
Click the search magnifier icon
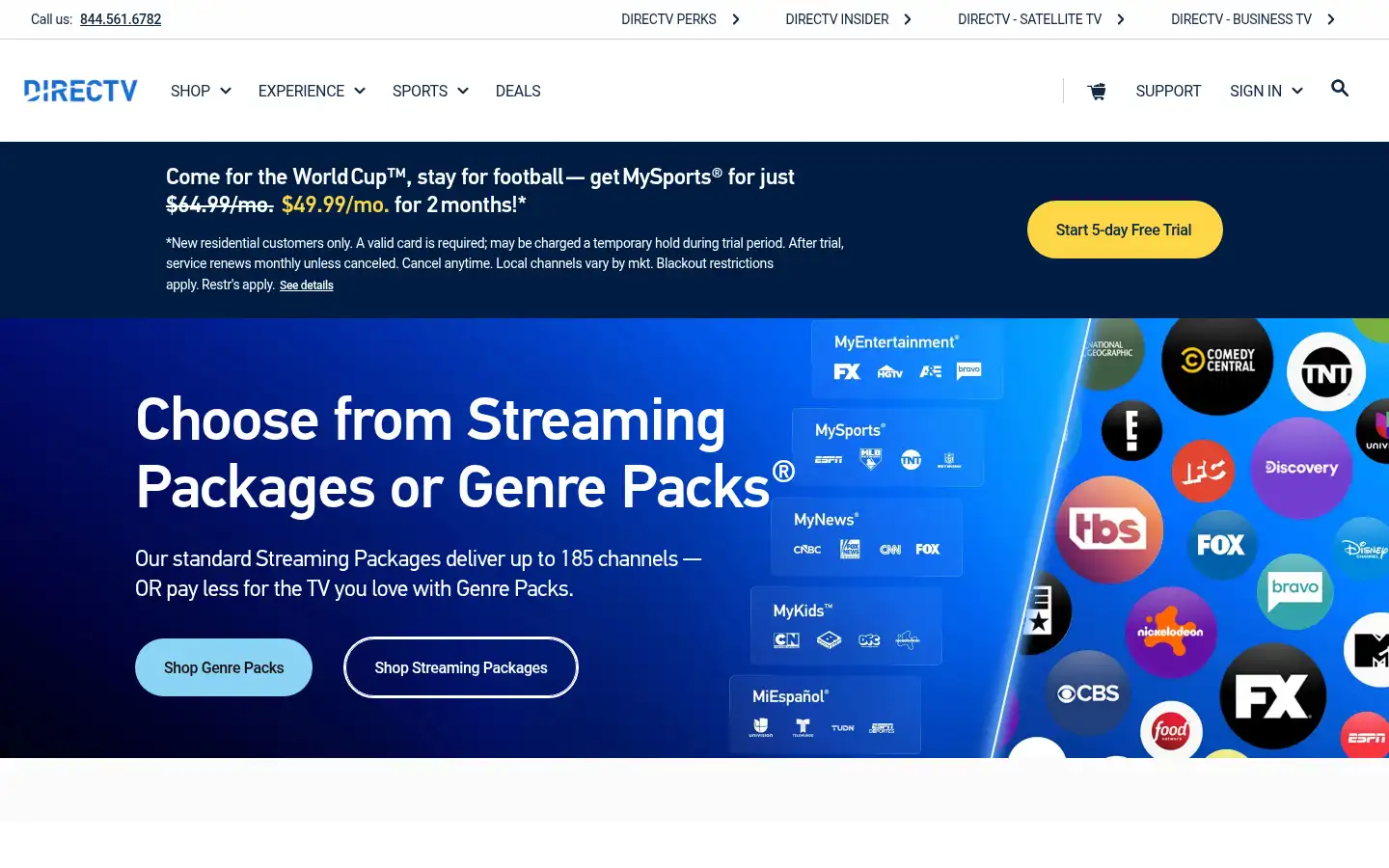click(x=1340, y=89)
